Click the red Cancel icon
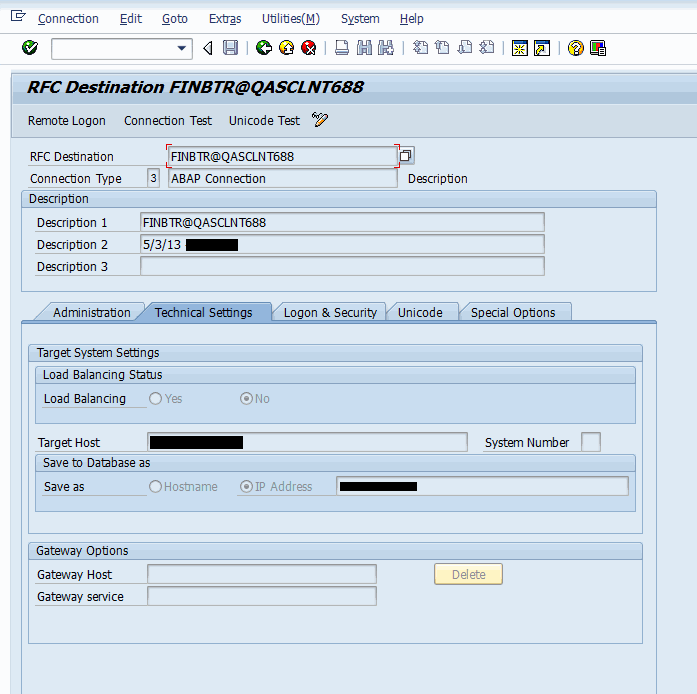The height and width of the screenshot is (694, 697). [x=308, y=48]
